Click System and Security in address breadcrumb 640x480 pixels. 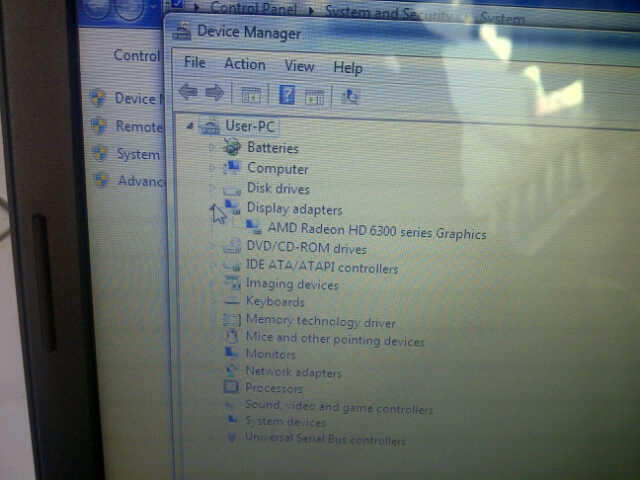(x=390, y=12)
